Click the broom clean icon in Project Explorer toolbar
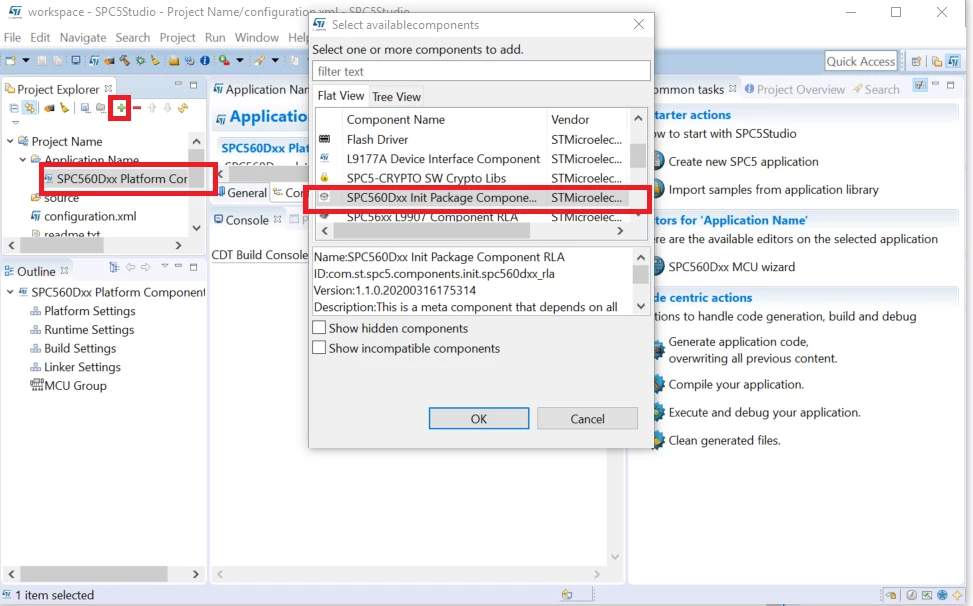973x606 pixels. pyautogui.click(x=65, y=108)
